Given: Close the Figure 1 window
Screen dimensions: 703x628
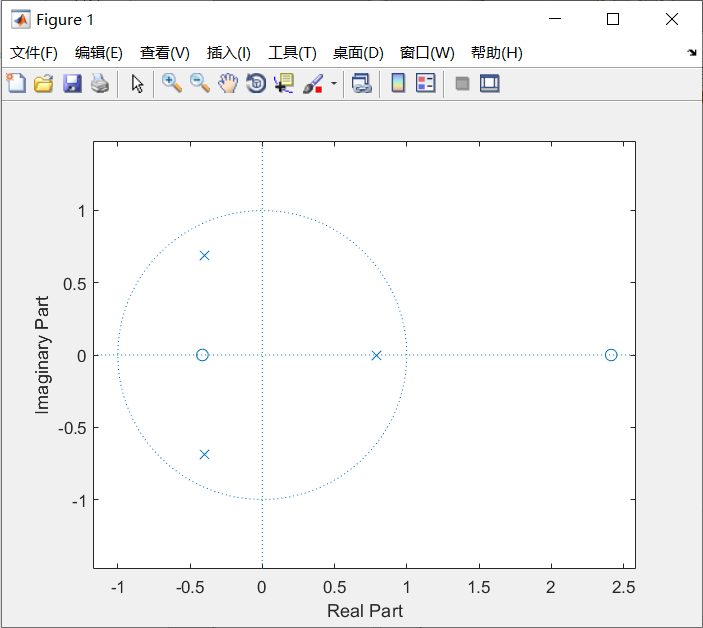Looking at the screenshot, I should tap(672, 19).
